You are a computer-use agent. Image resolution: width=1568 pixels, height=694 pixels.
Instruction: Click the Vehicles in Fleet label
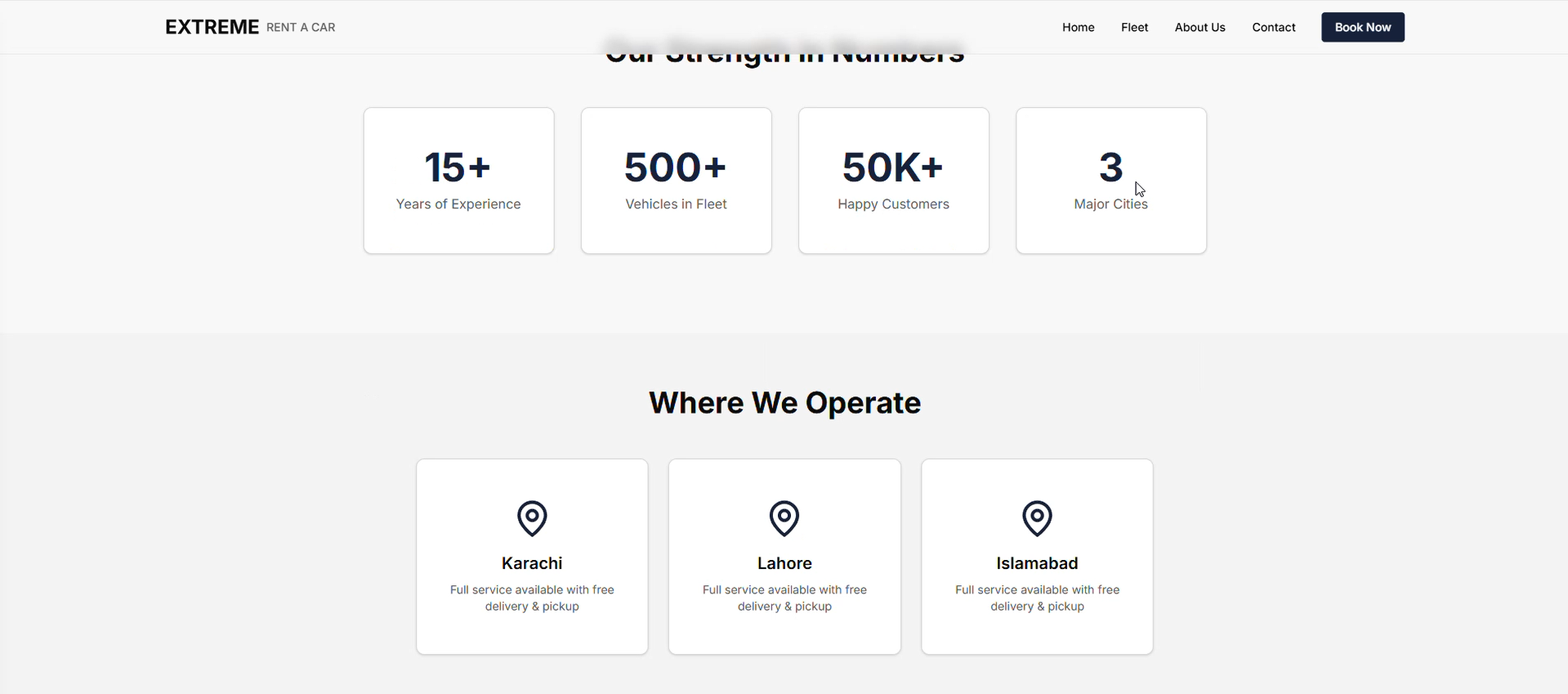(676, 204)
